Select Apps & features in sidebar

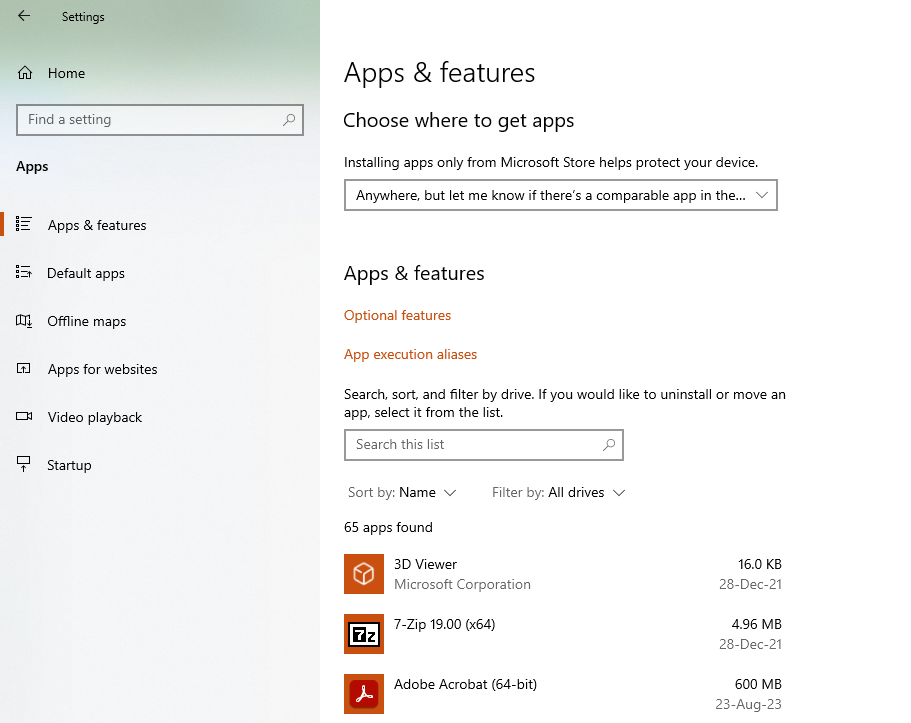[x=97, y=225]
